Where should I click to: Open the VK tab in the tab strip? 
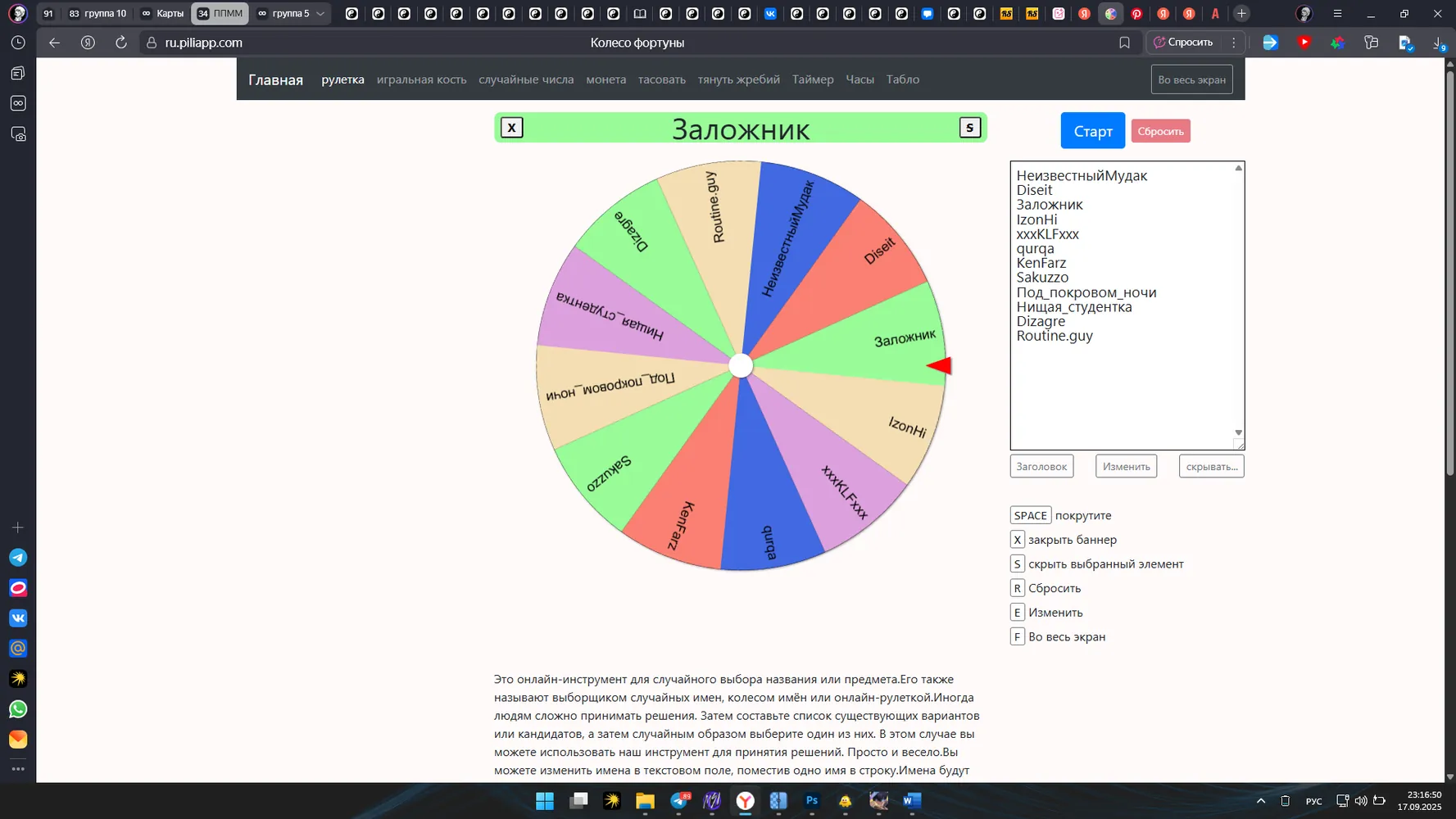pos(770,13)
